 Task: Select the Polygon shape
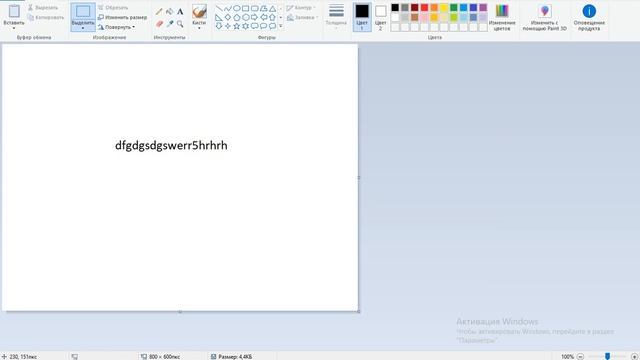coord(264,8)
